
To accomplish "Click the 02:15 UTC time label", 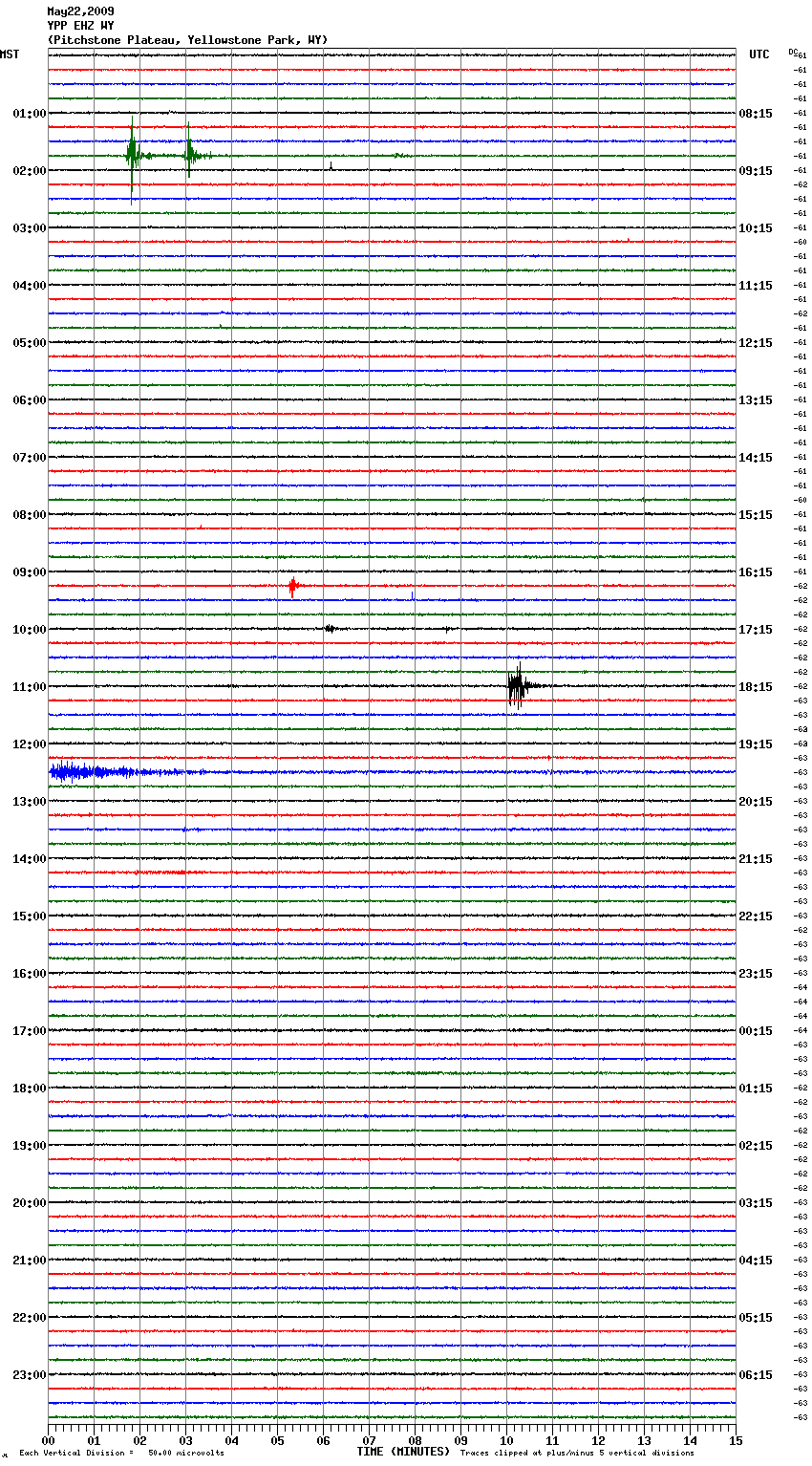I will [756, 1146].
